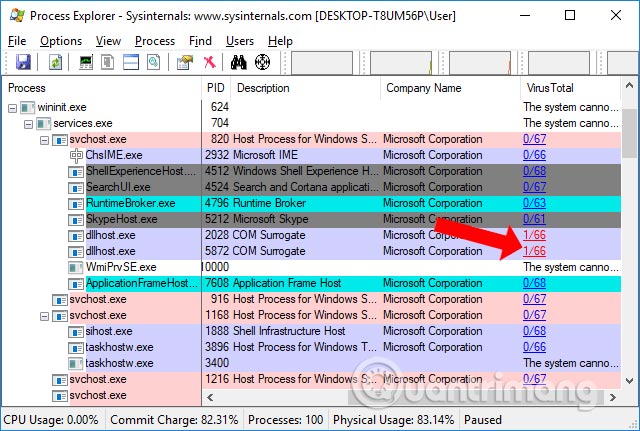Collapse svchost.exe PID 1168 tree node
The image size is (640, 431).
[x=44, y=316]
